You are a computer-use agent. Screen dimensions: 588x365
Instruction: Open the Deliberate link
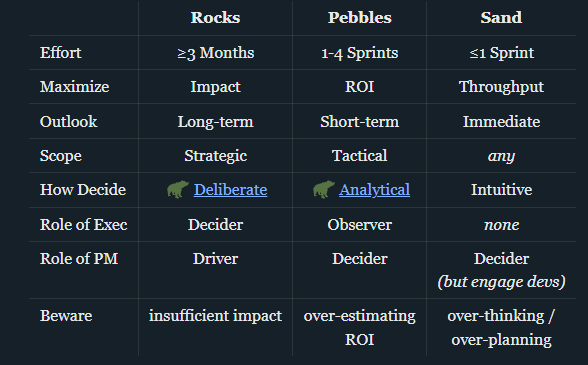tap(230, 190)
